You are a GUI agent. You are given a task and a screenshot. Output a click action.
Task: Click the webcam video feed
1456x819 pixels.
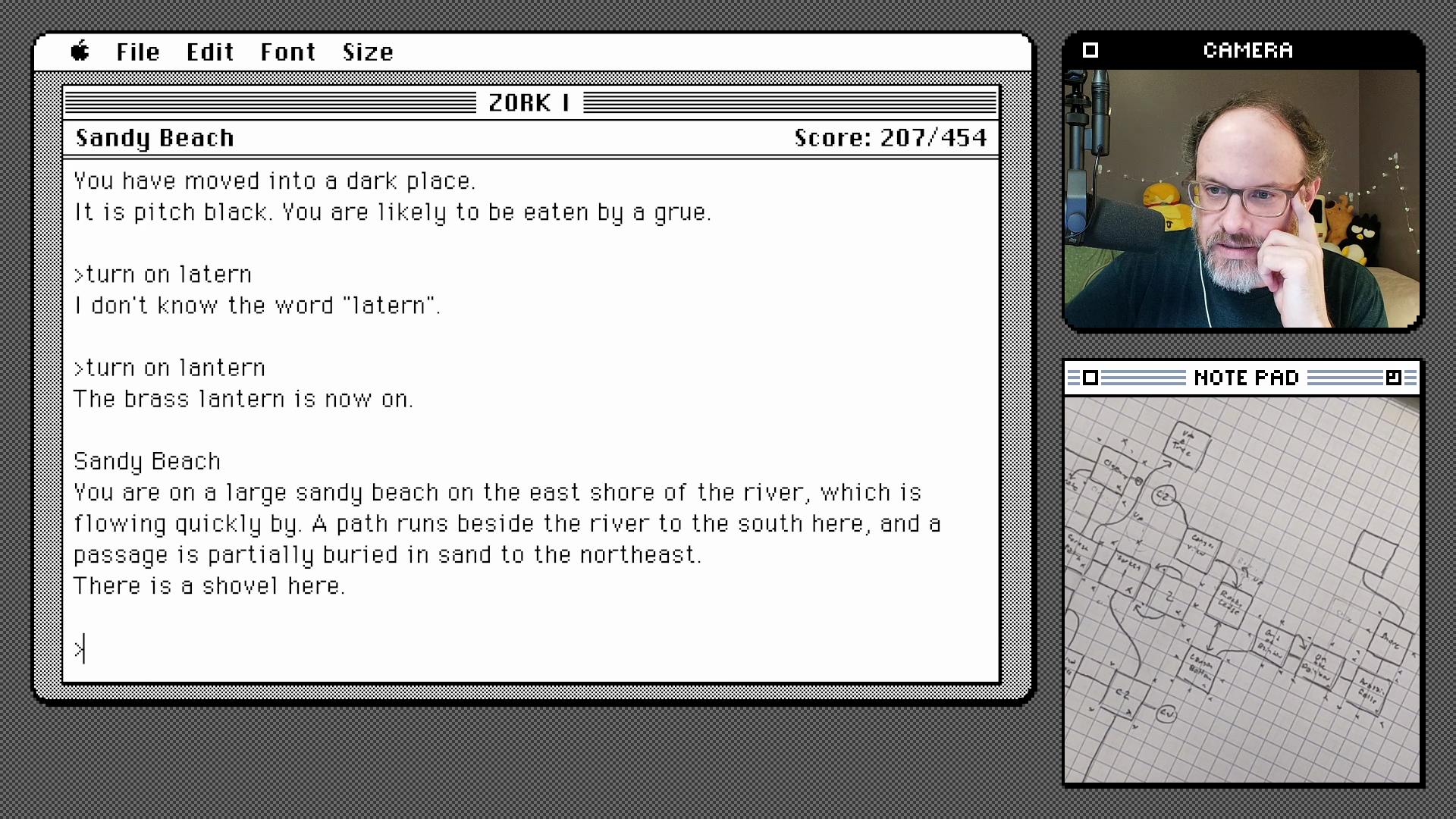pos(1242,199)
